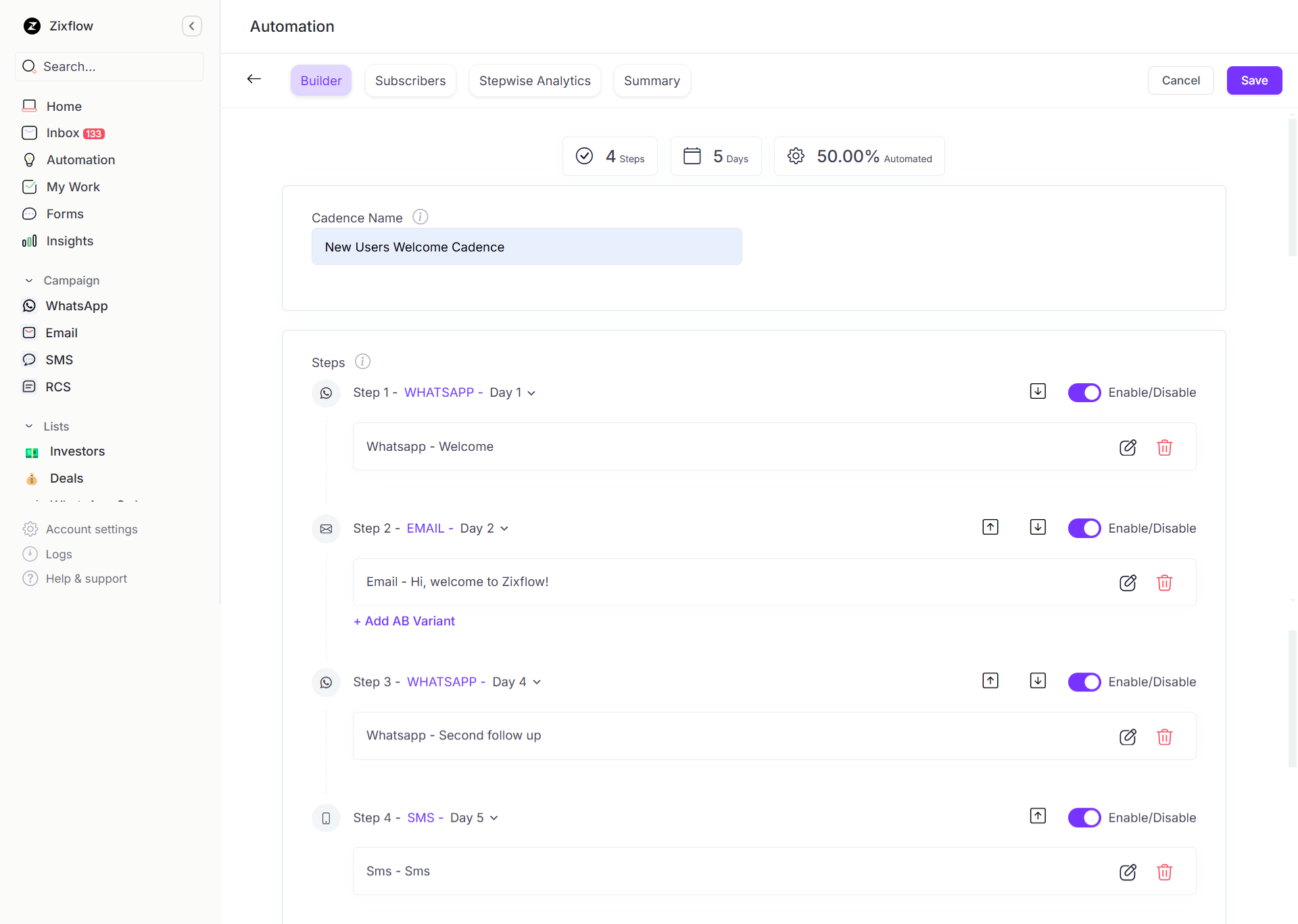
Task: Save the automation cadence
Action: [x=1254, y=80]
